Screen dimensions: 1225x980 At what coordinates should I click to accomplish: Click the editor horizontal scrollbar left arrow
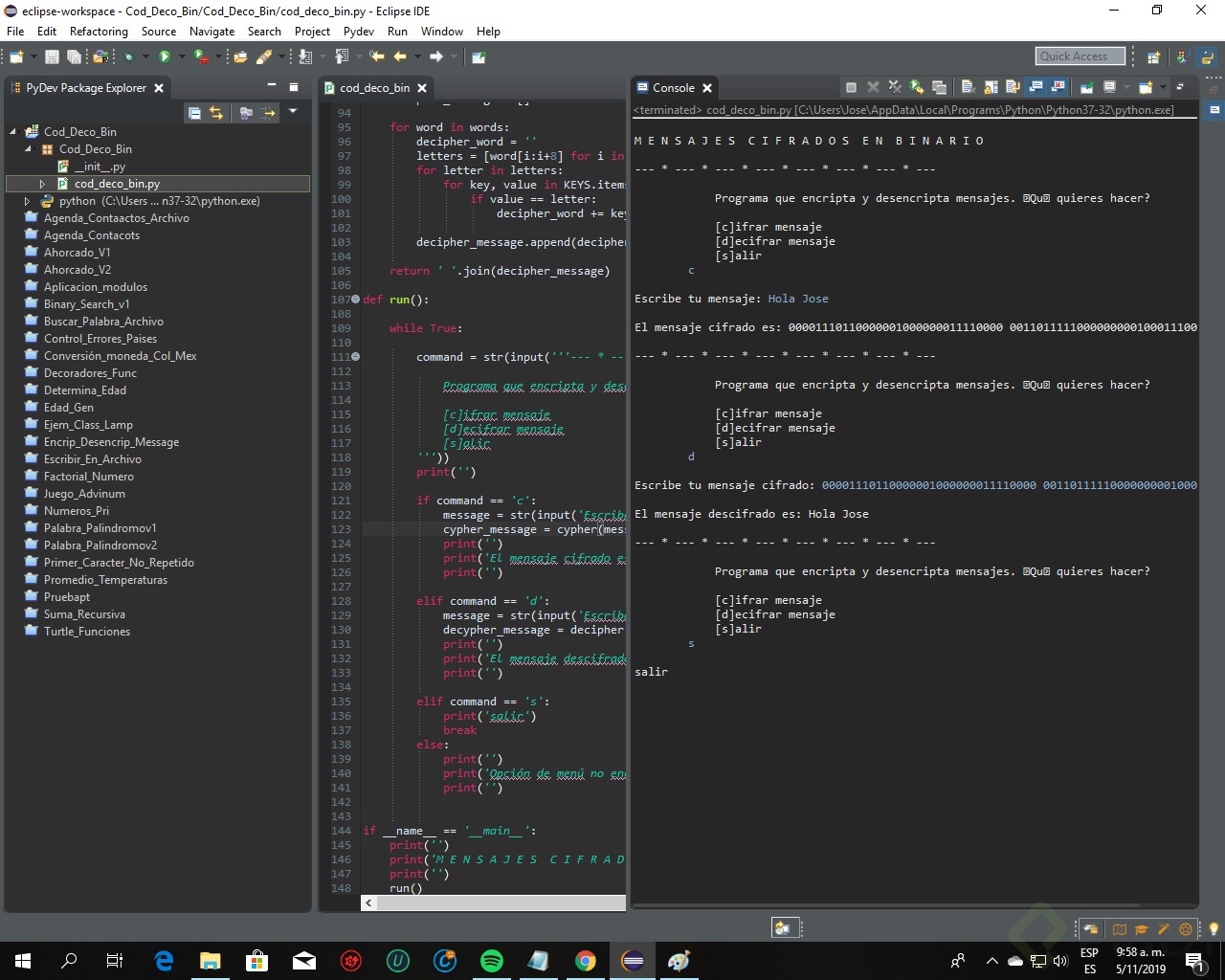(x=369, y=902)
